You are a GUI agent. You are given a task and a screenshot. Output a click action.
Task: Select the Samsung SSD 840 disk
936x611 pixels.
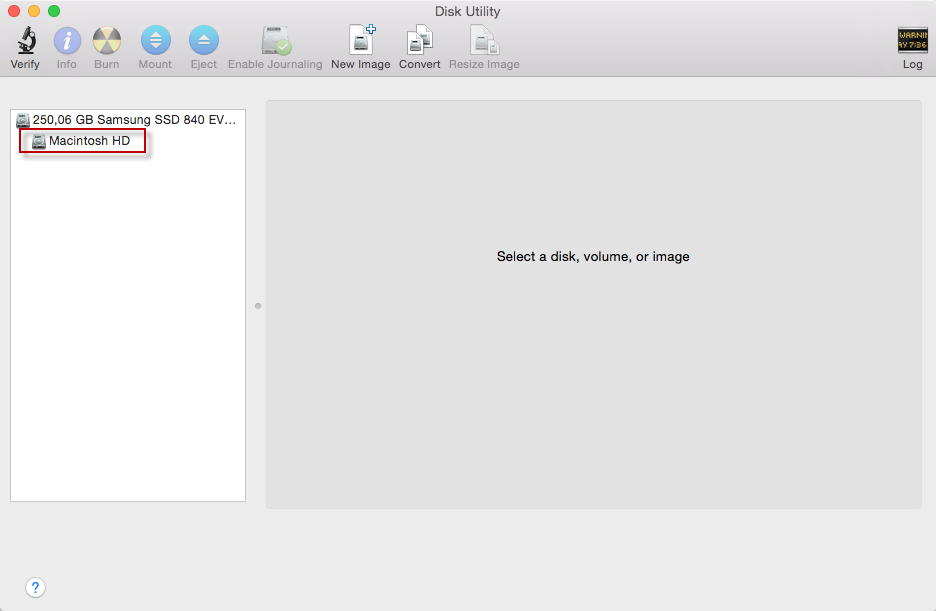128,120
